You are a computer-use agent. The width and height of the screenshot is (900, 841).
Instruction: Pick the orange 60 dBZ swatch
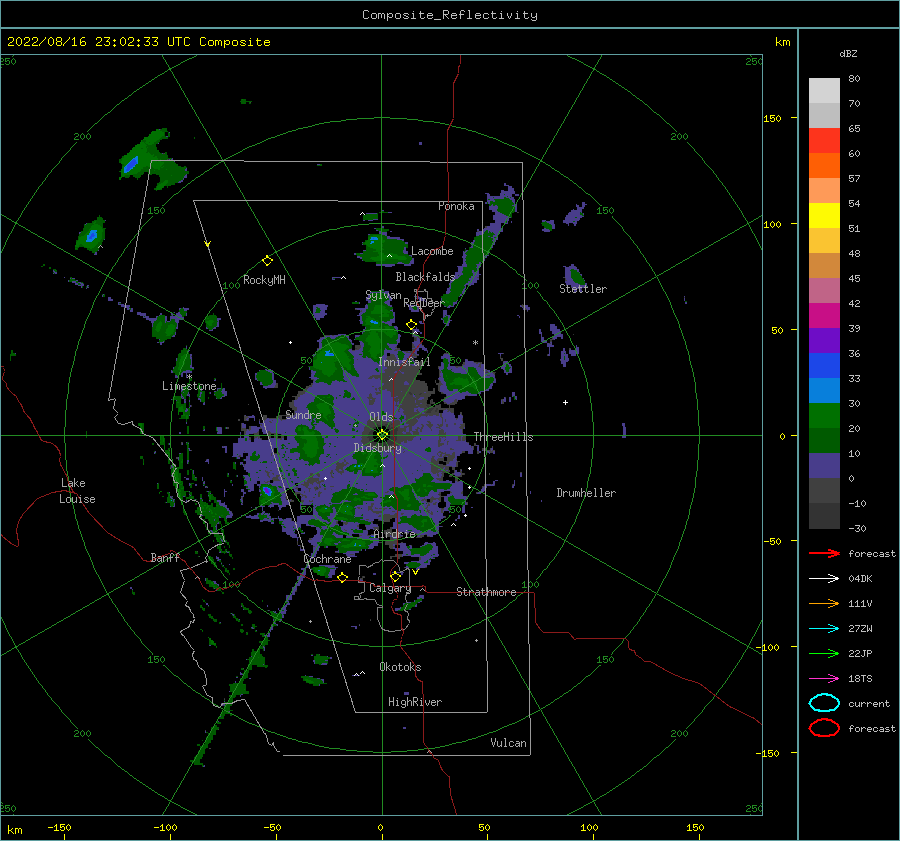[824, 165]
